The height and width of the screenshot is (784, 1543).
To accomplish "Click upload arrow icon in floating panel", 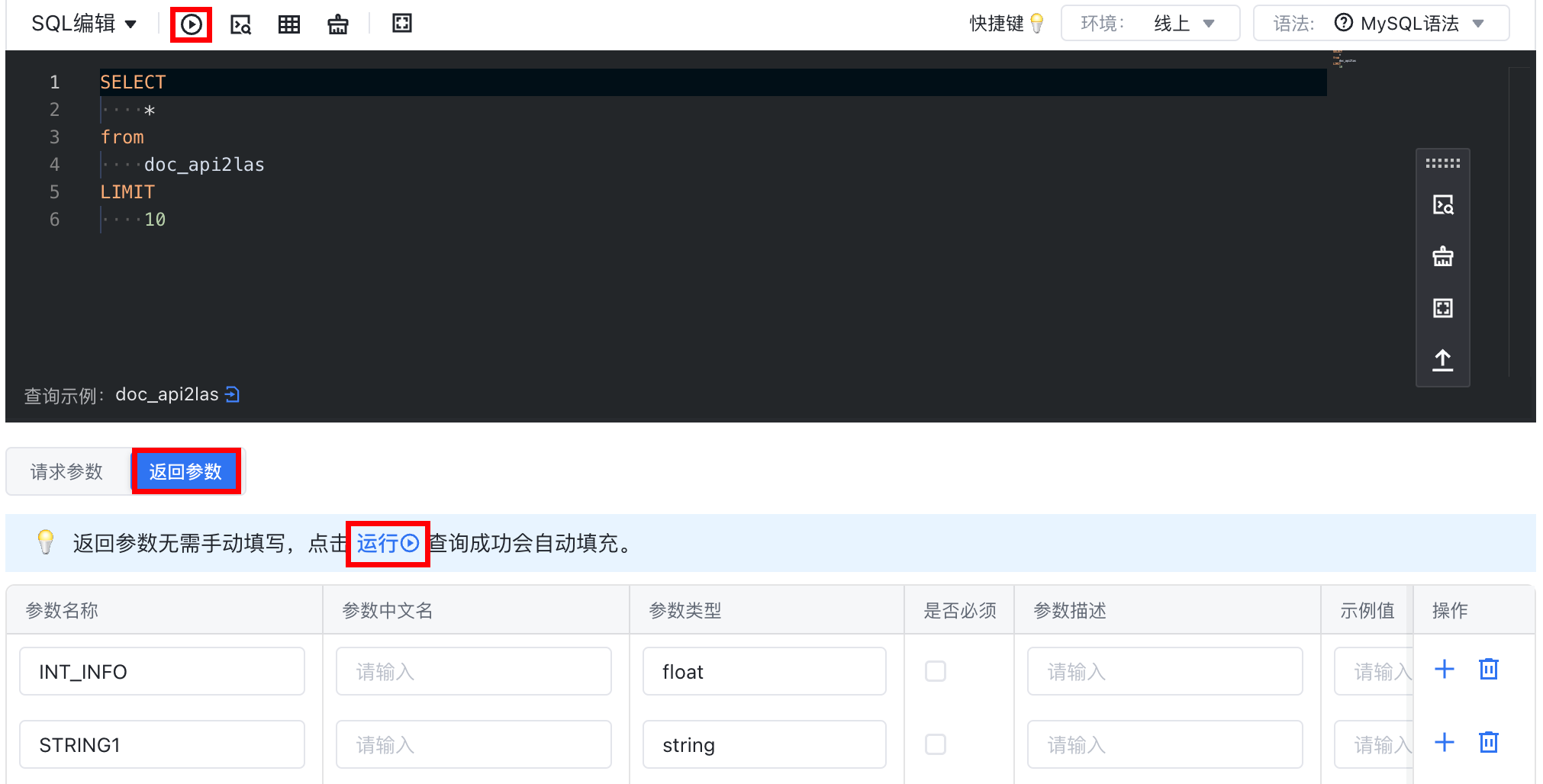I will 1443,360.
